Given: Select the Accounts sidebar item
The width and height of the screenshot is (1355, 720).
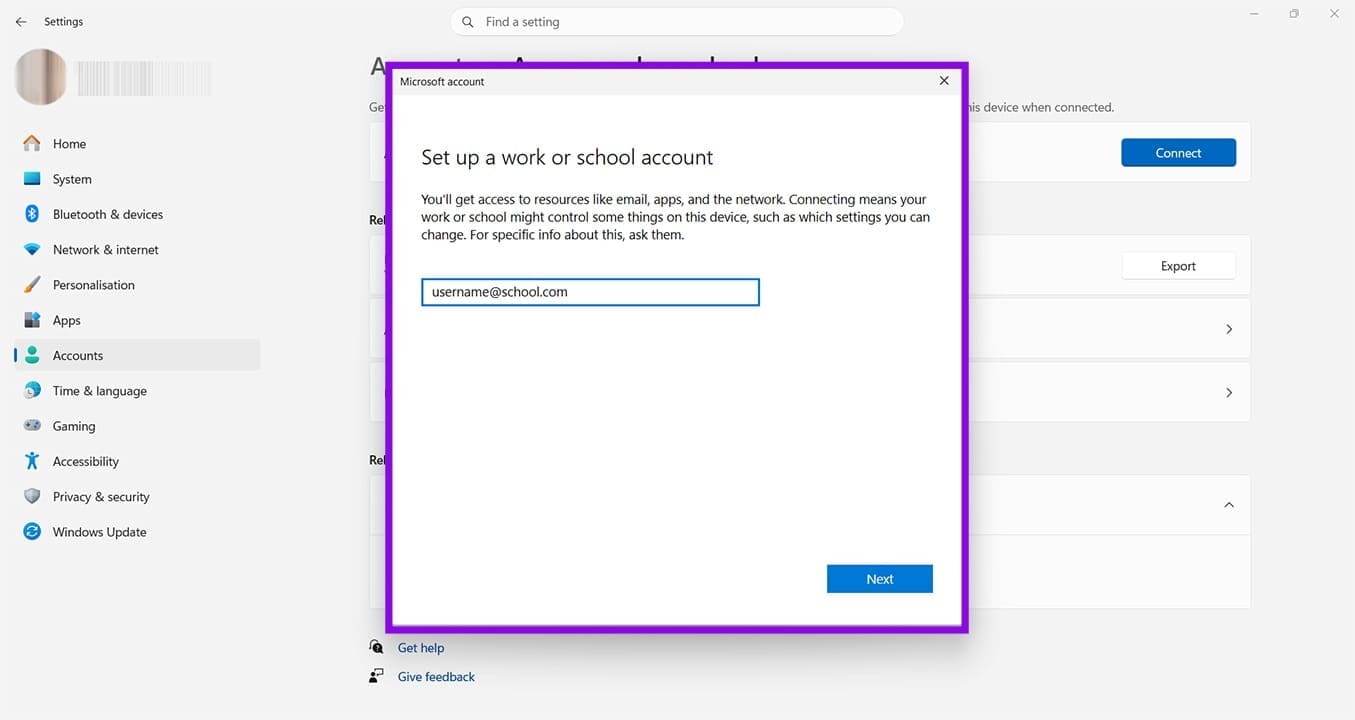Looking at the screenshot, I should [137, 355].
